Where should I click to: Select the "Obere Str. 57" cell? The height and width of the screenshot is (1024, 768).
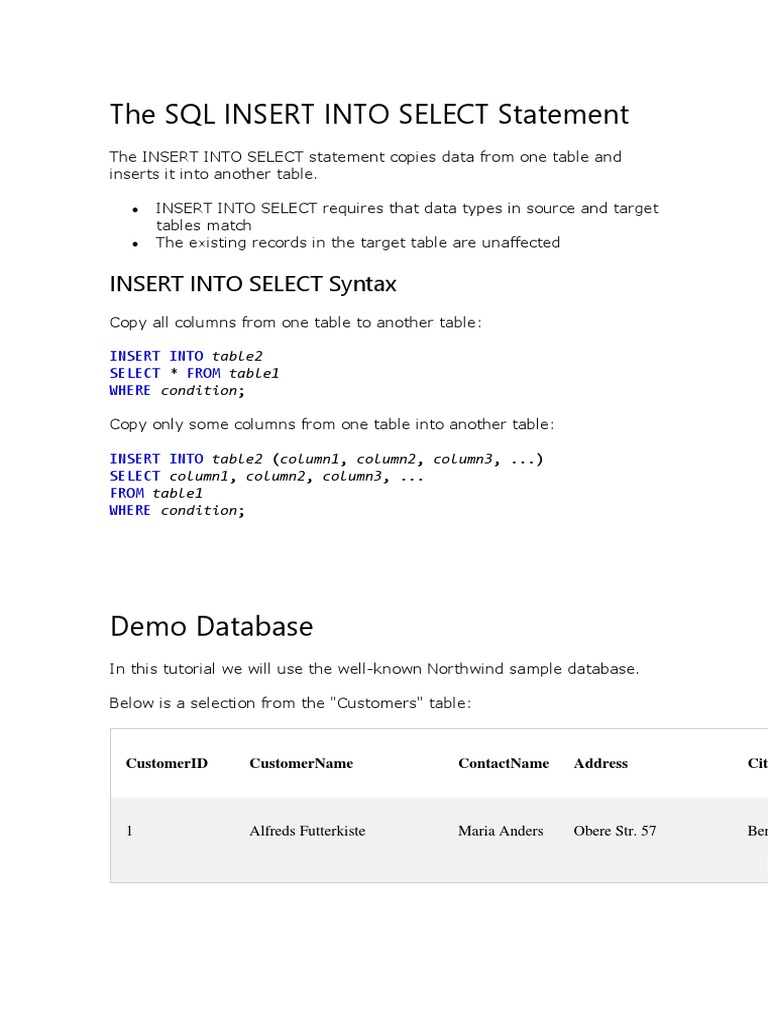pos(614,831)
